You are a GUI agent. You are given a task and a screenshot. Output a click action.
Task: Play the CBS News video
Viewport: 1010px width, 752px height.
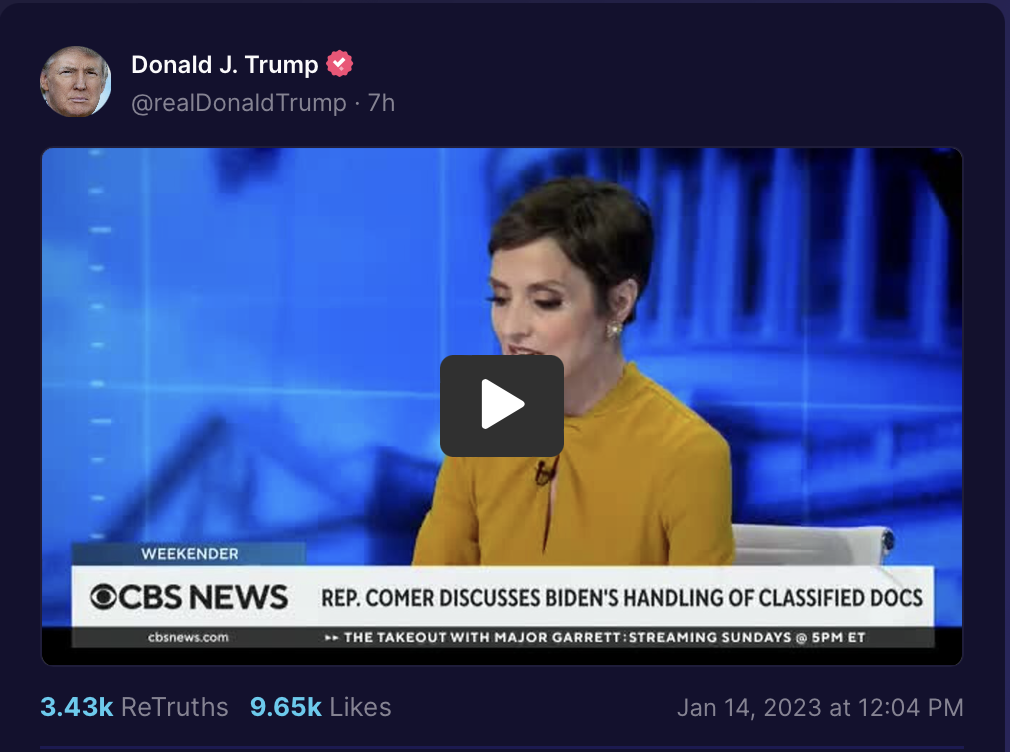pyautogui.click(x=502, y=405)
